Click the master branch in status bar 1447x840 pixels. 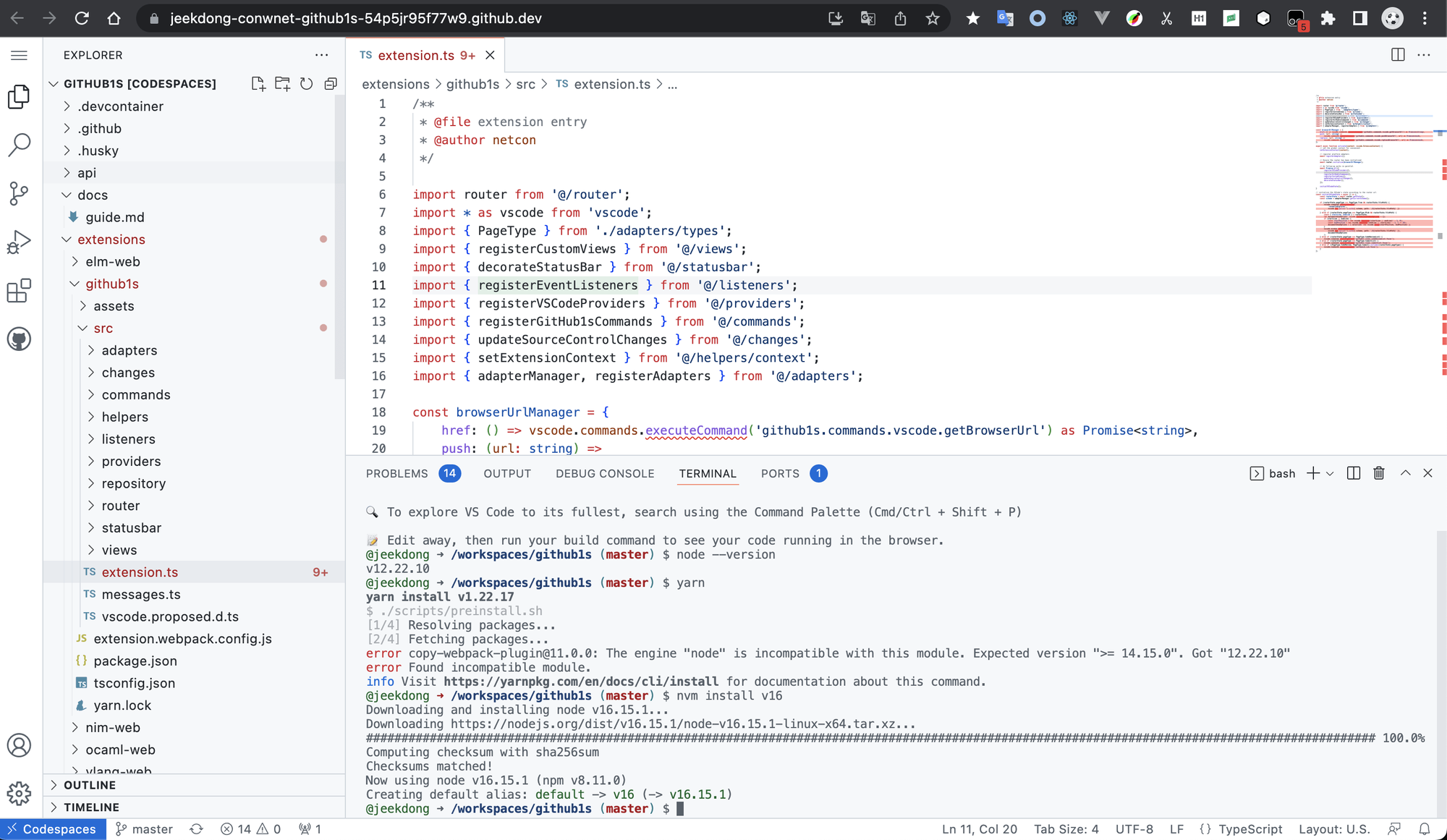point(144,829)
